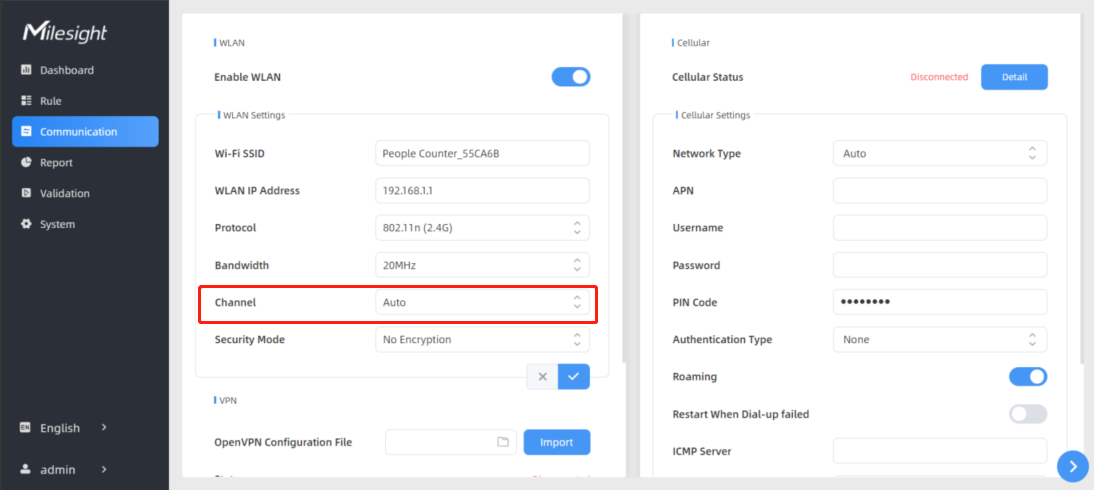Turn off the Roaming switch
Image resolution: width=1094 pixels, height=490 pixels.
[x=1027, y=377]
